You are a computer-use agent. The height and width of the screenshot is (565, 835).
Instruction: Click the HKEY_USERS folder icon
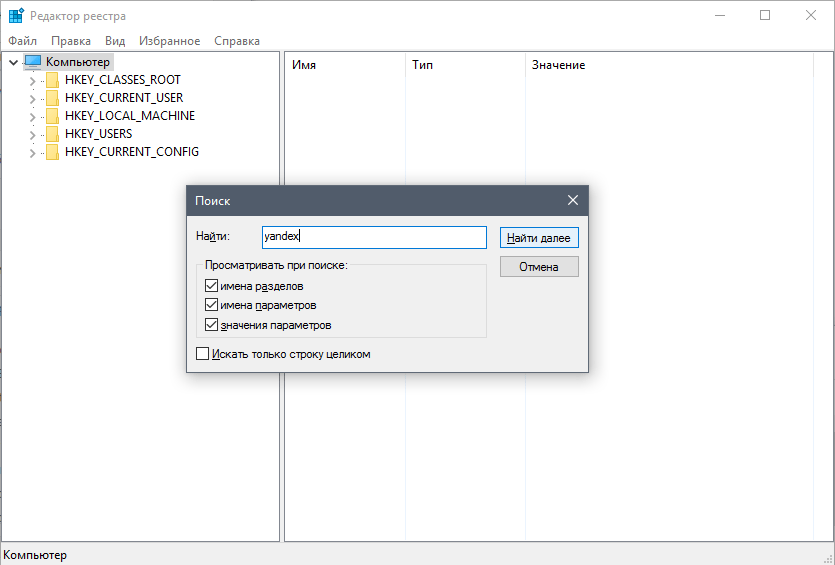pyautogui.click(x=53, y=134)
